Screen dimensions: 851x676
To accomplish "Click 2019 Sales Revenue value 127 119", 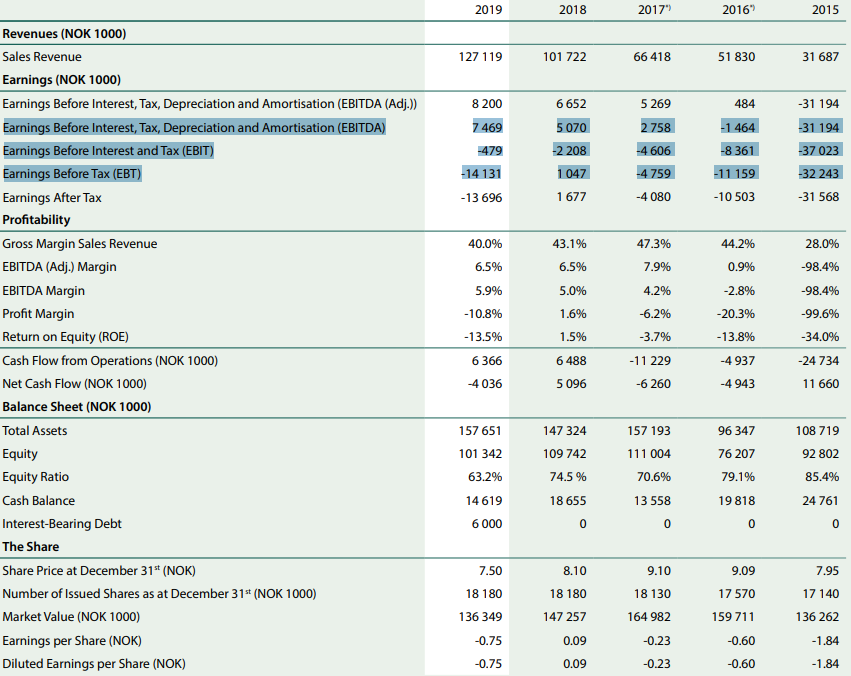I will [481, 56].
